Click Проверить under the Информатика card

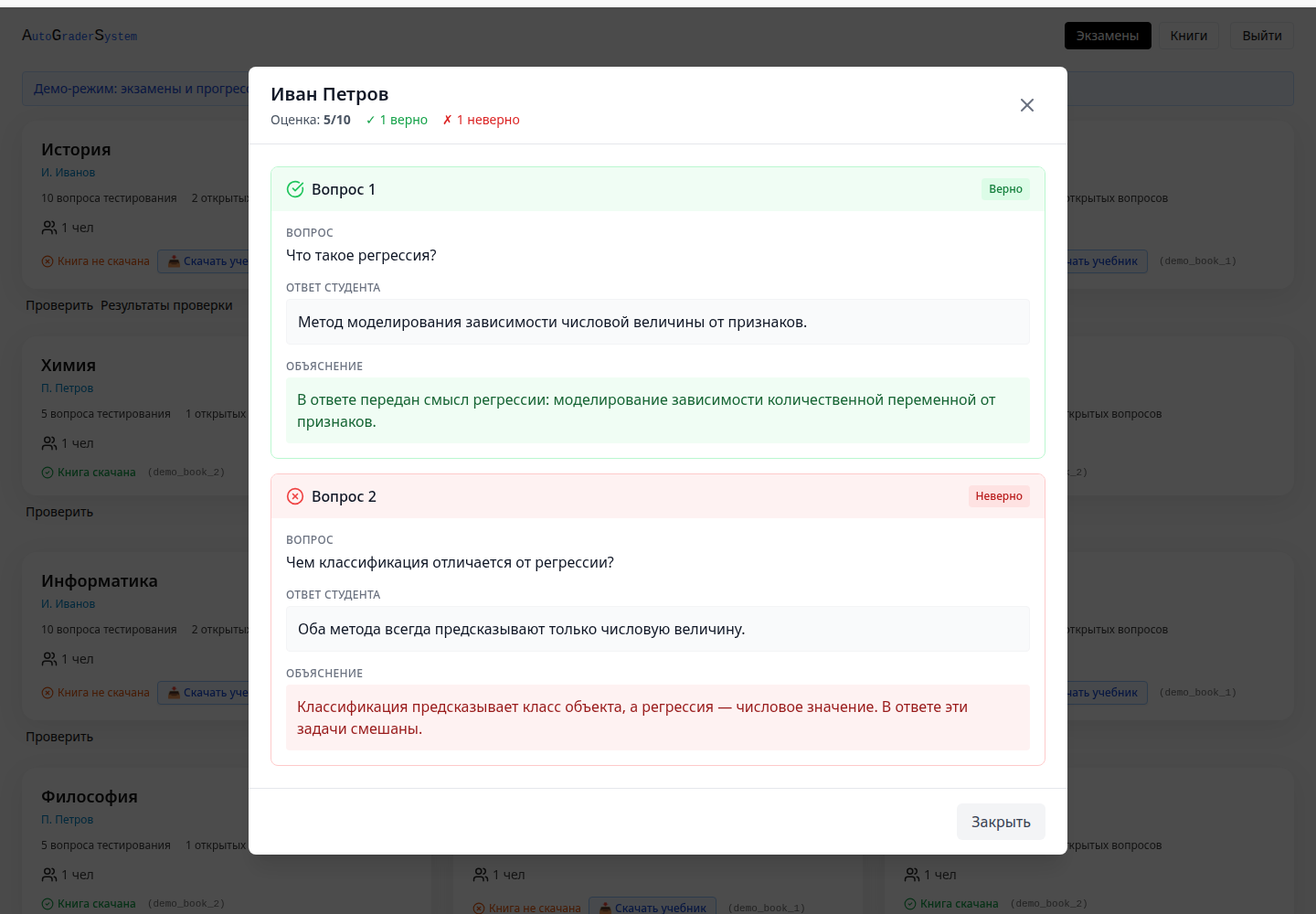59,737
